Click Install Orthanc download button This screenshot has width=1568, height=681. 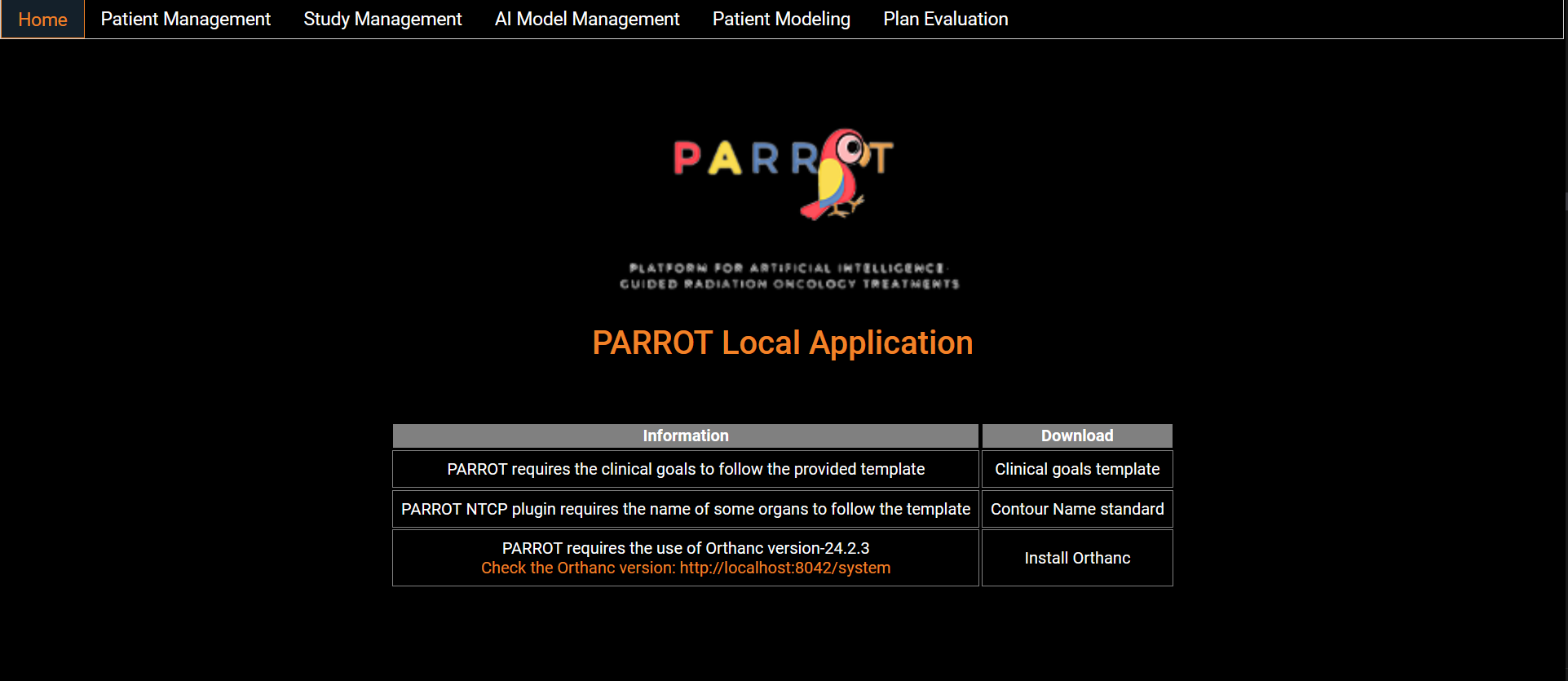1076,558
